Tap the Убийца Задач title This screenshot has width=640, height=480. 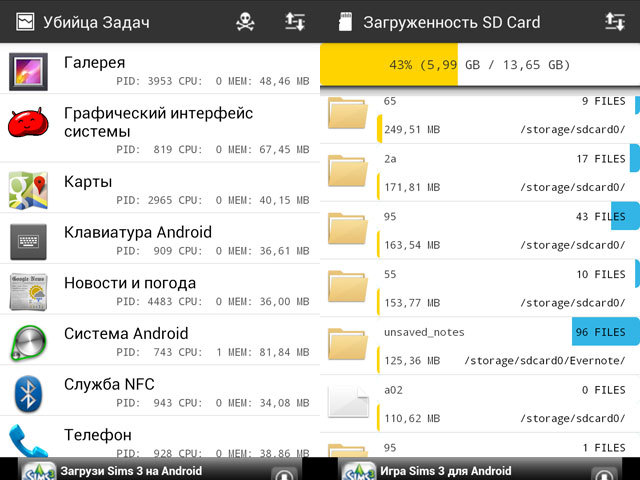click(96, 22)
